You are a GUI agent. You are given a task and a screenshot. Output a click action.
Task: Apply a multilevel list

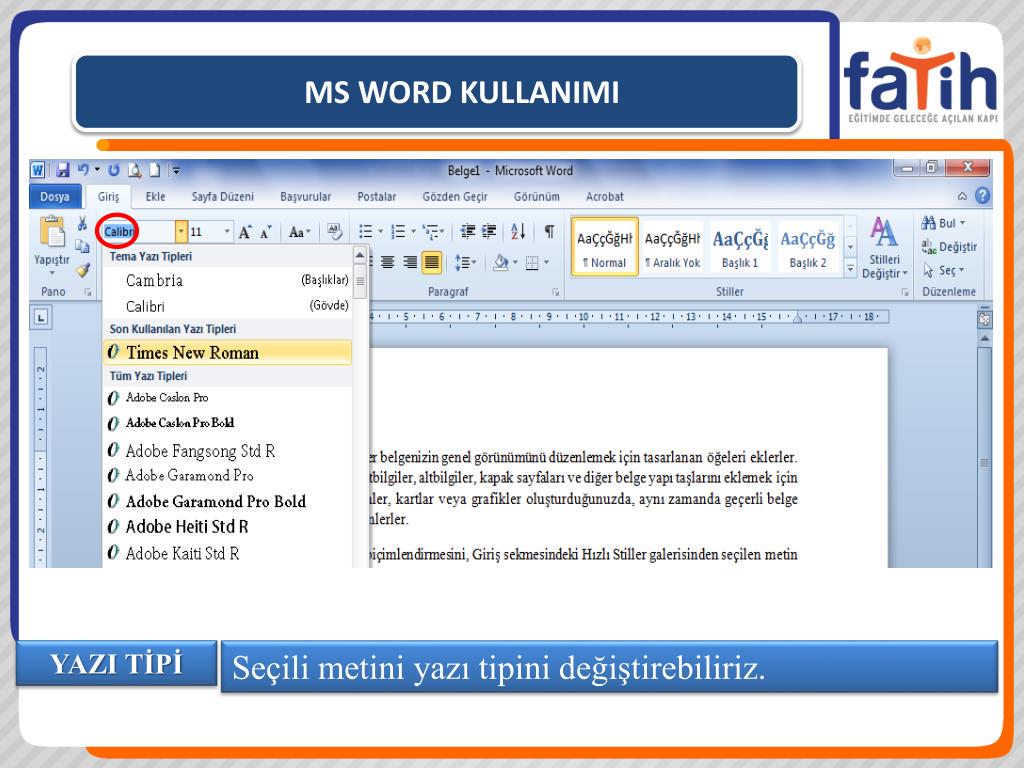coord(430,231)
